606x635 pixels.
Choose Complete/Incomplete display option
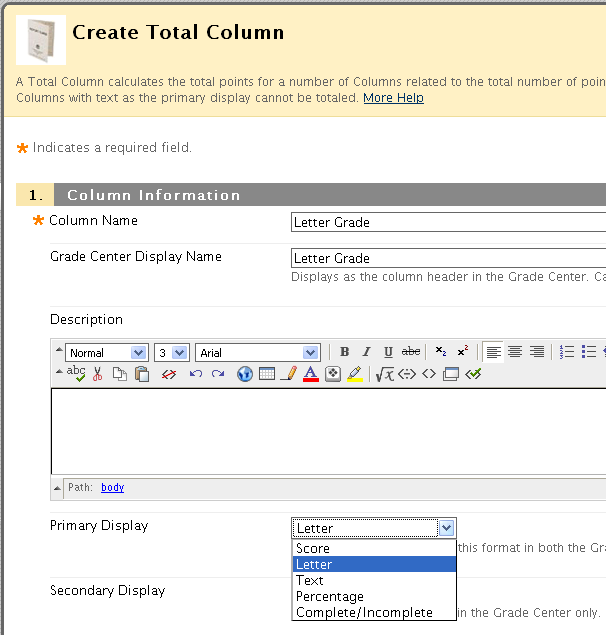click(374, 612)
